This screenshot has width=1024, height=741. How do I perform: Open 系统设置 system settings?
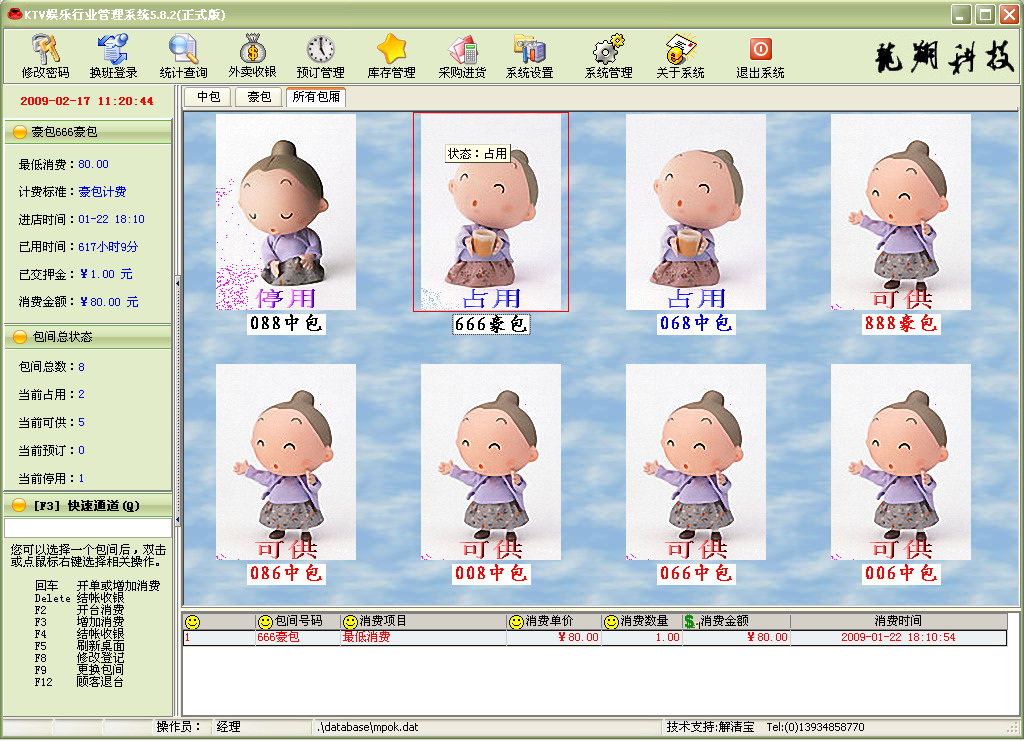(529, 56)
